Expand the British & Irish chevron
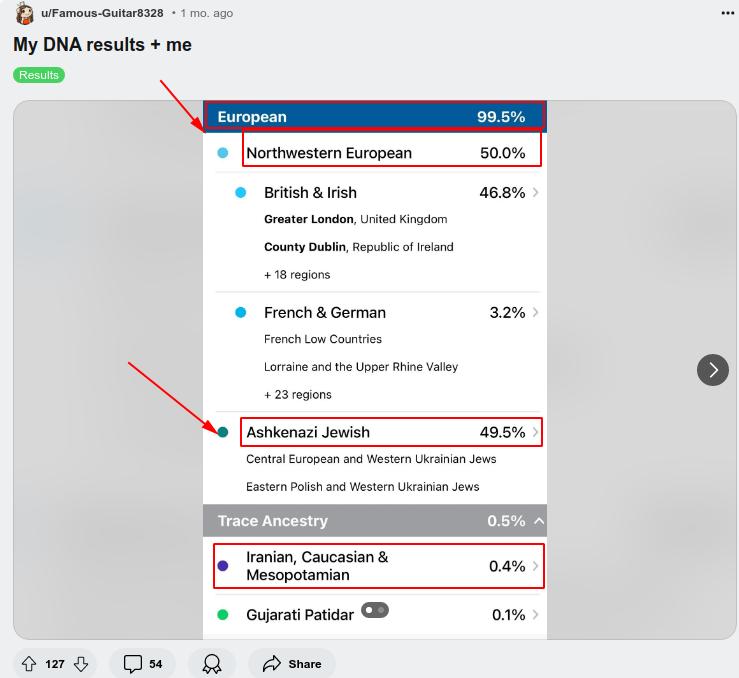The height and width of the screenshot is (678, 739). (x=537, y=193)
